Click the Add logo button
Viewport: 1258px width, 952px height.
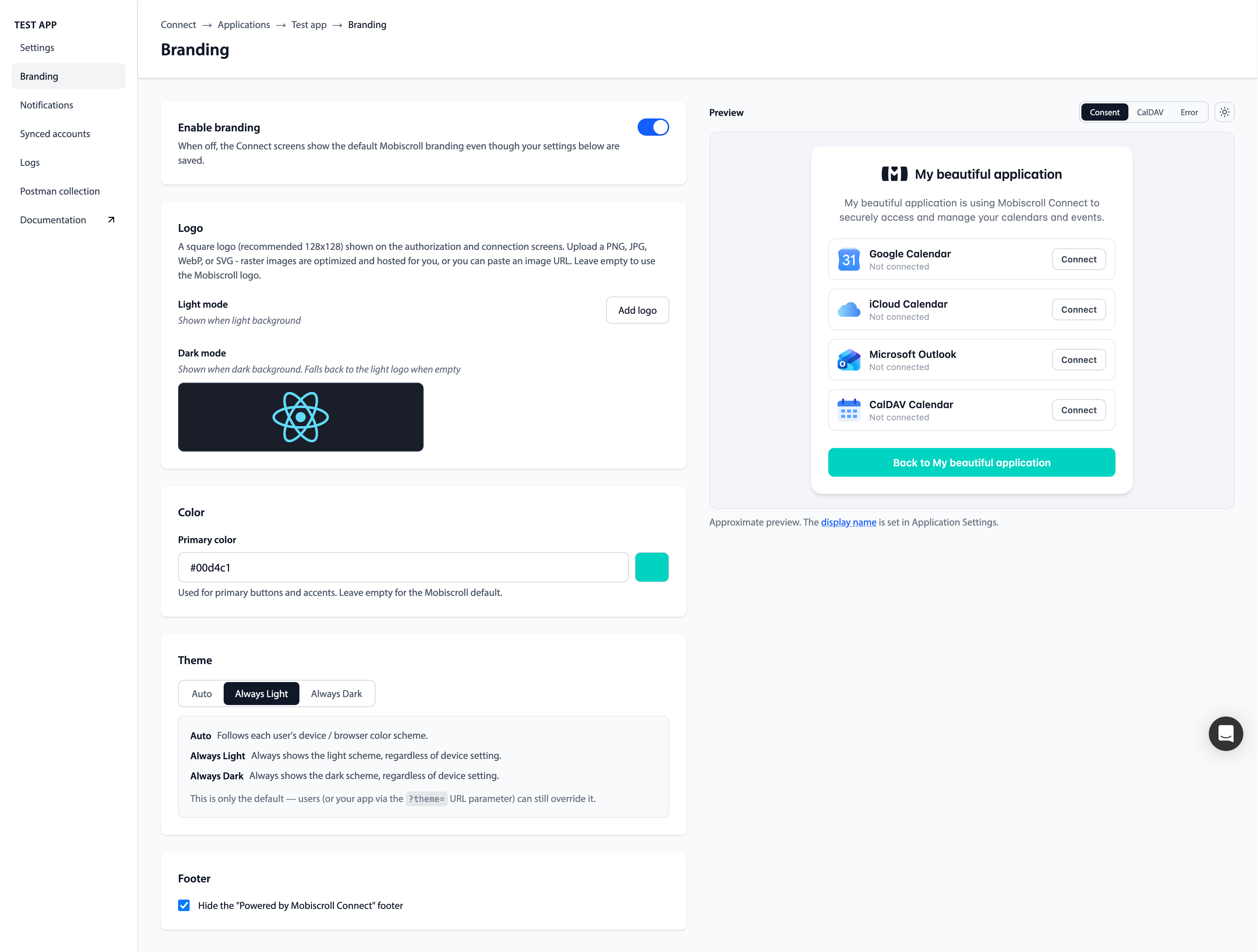click(x=637, y=310)
